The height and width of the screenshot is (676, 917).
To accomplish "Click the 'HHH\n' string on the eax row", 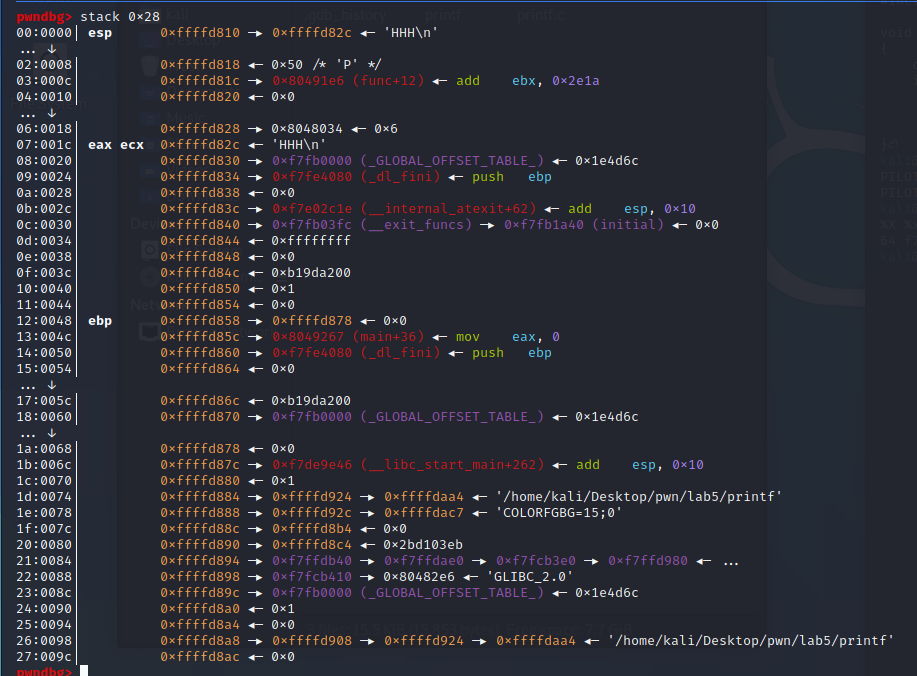I will pyautogui.click(x=299, y=144).
